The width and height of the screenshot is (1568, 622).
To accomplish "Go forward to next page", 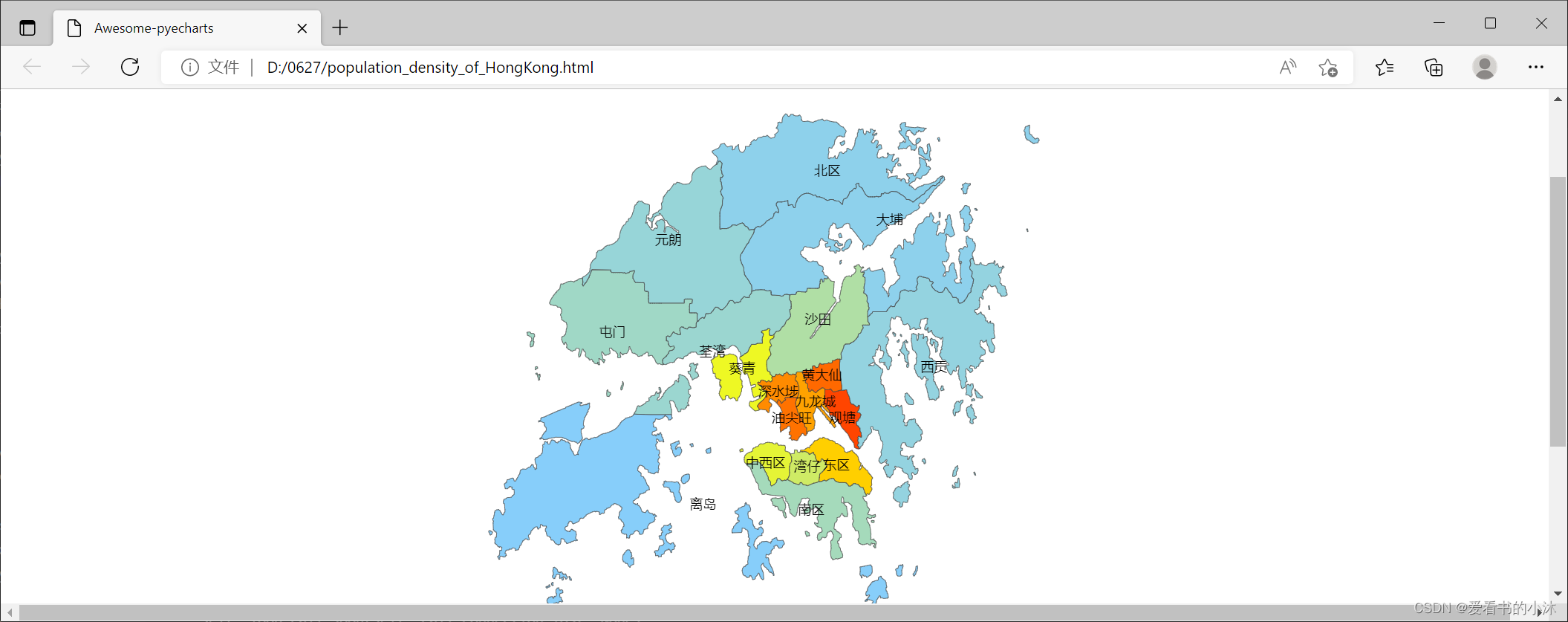I will (x=81, y=67).
